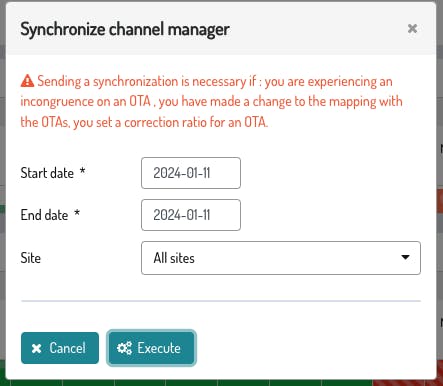Select the 'All sites' combo box text
This screenshot has height=386, width=443.
[174, 258]
